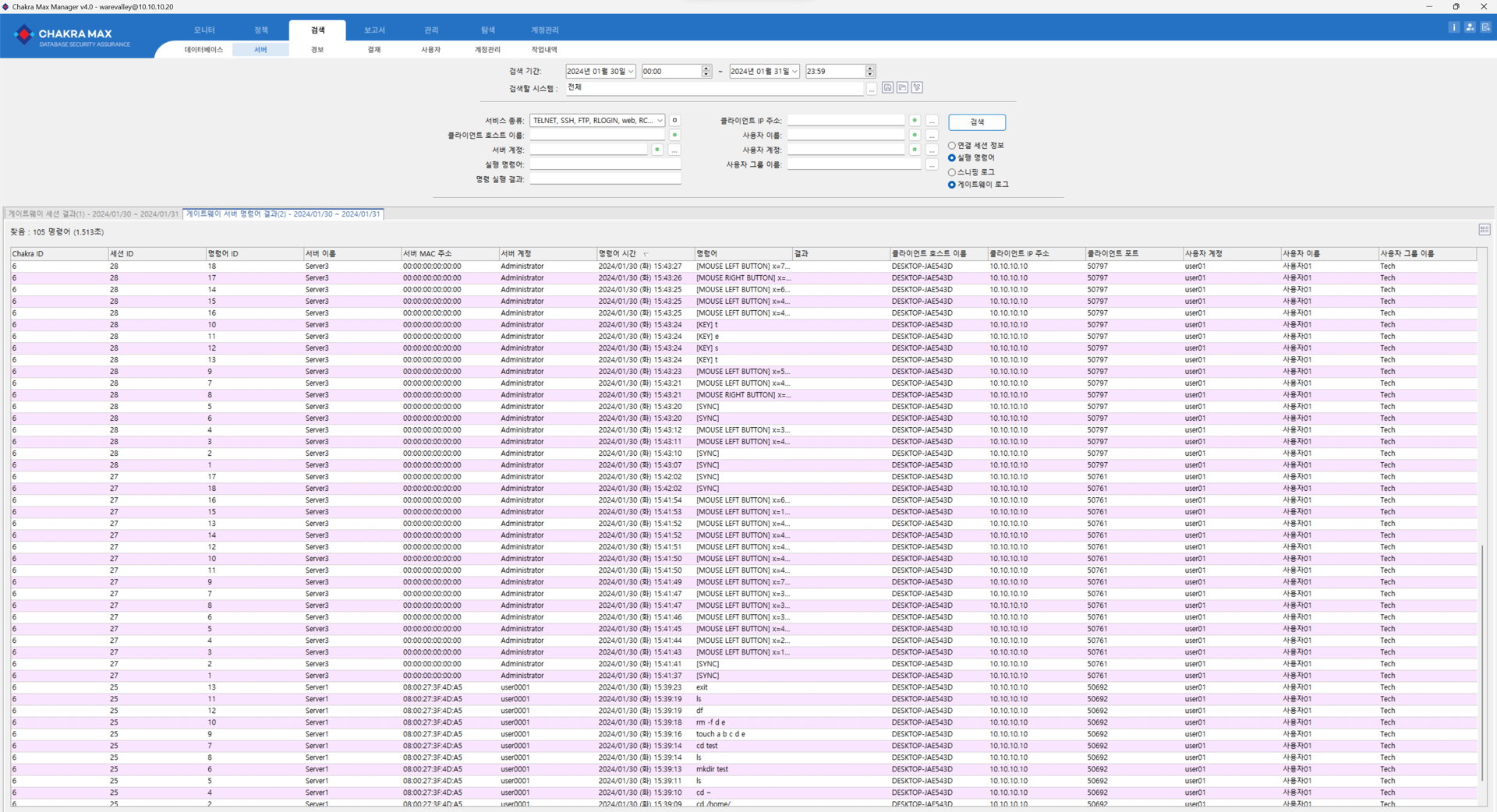The image size is (1497, 812).
Task: Click the user logout icon in header
Action: click(x=1470, y=27)
